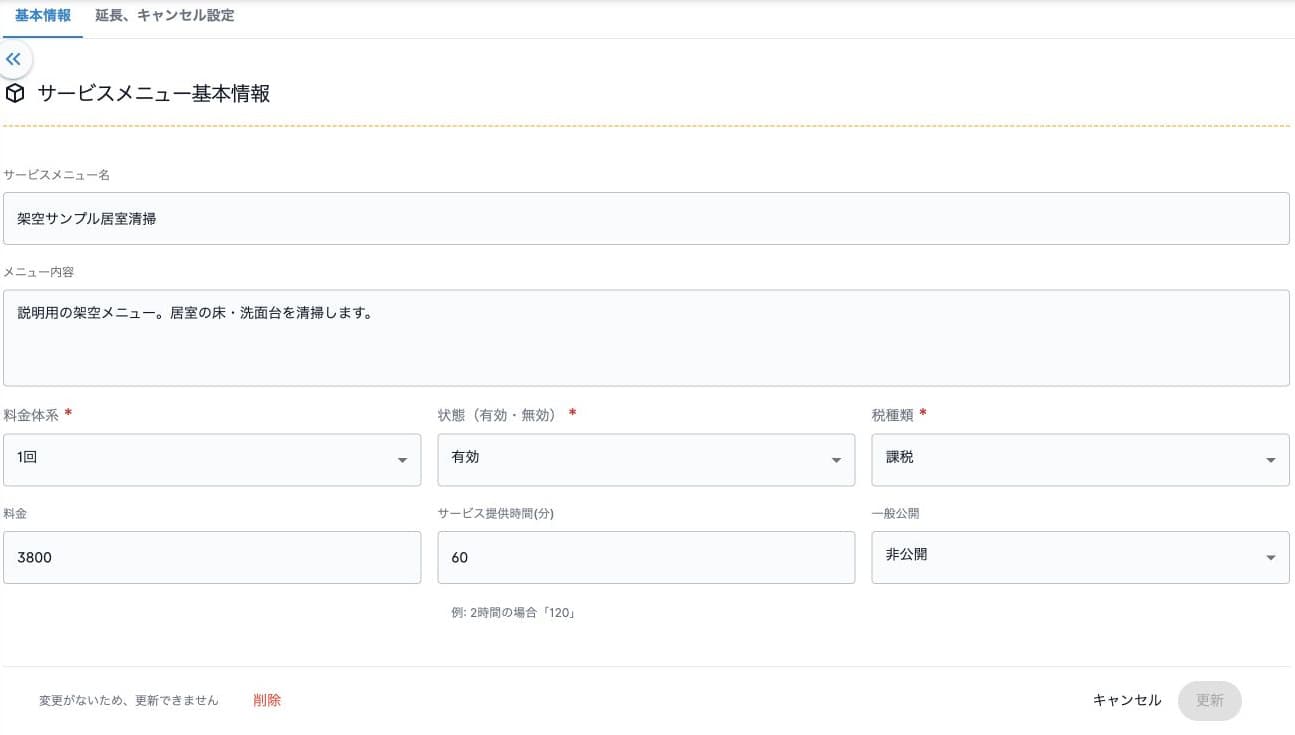
Task: Click the red 削除 link
Action: point(267,700)
